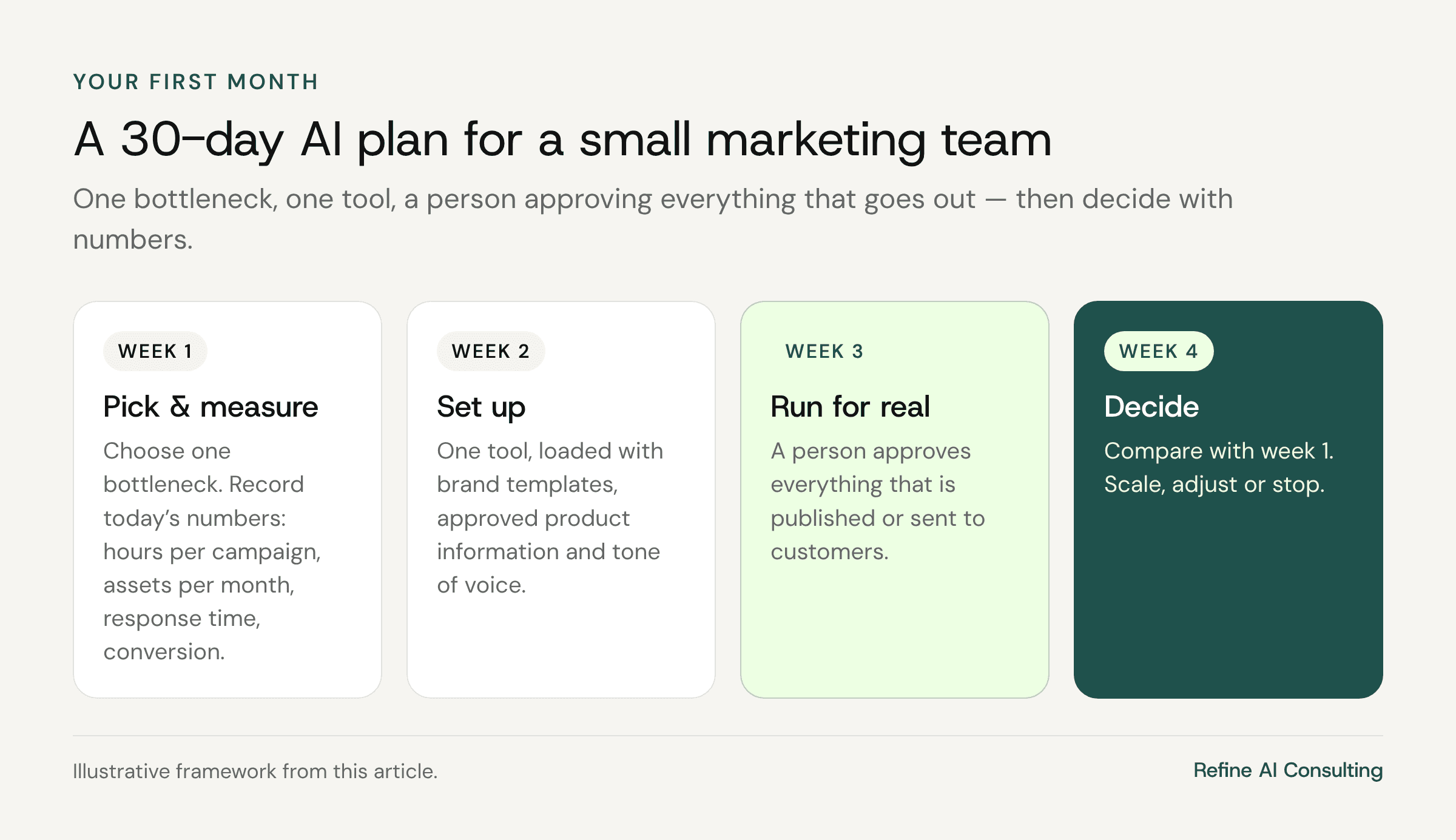Click the 'A person approves everything' description
The height and width of the screenshot is (840, 1456).
[878, 501]
